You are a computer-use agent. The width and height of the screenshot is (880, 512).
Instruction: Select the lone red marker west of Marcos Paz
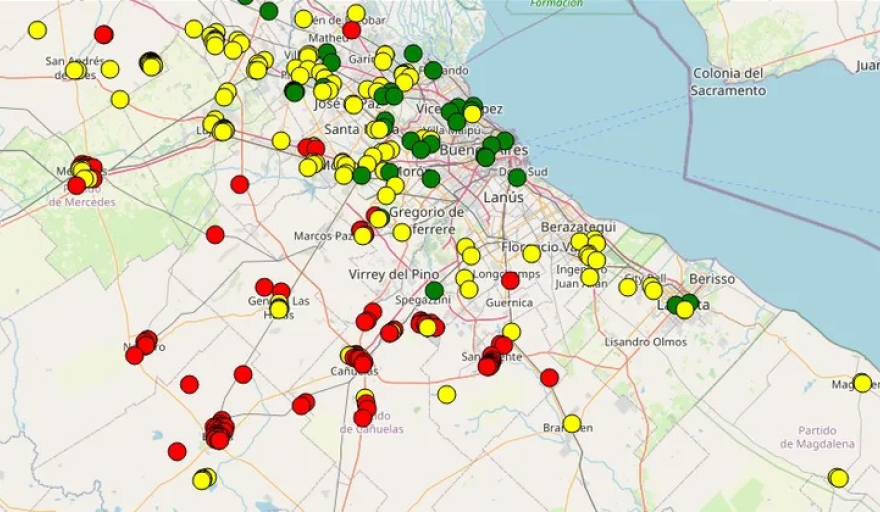215,234
